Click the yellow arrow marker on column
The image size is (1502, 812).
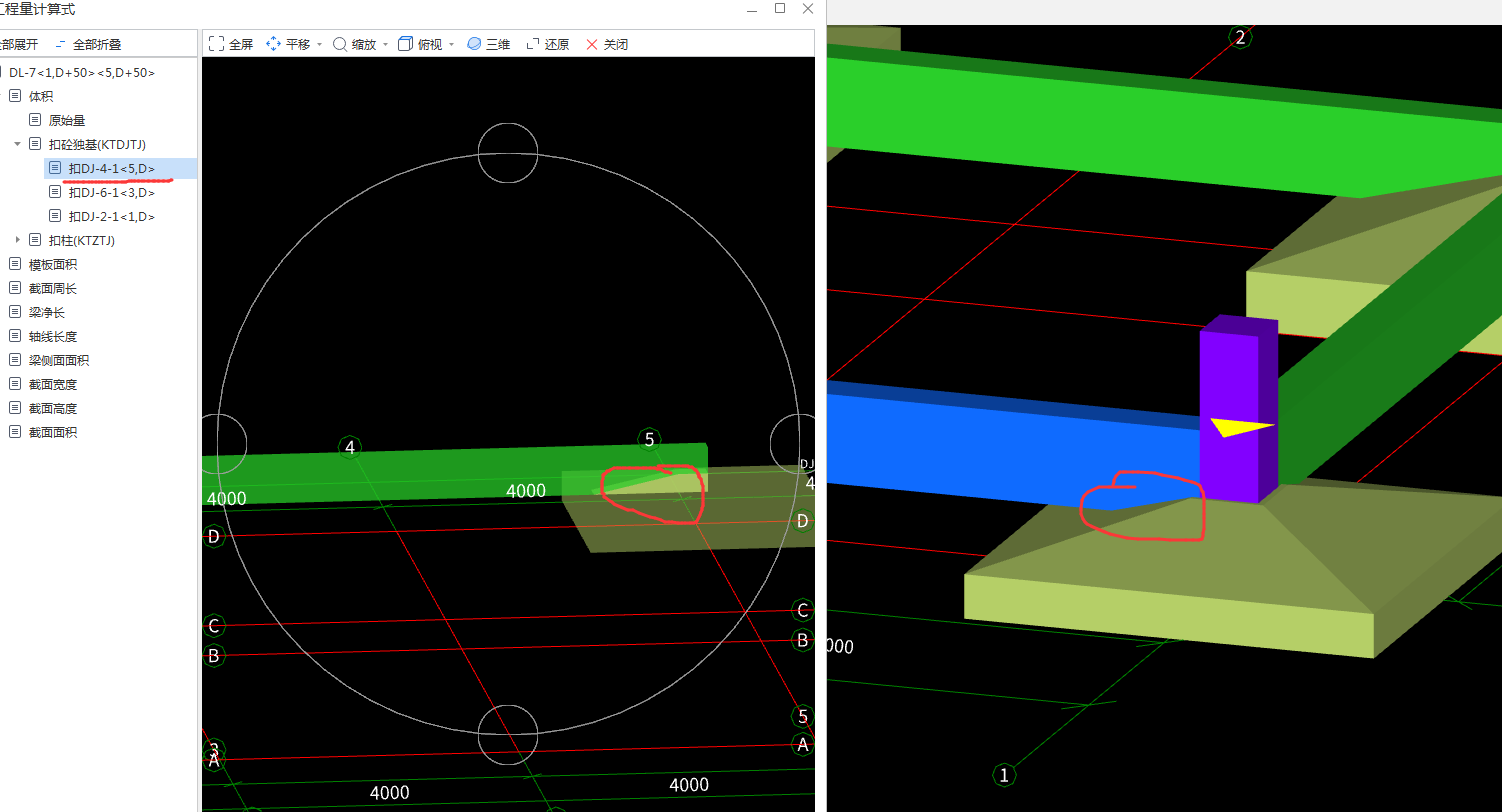pyautogui.click(x=1241, y=427)
